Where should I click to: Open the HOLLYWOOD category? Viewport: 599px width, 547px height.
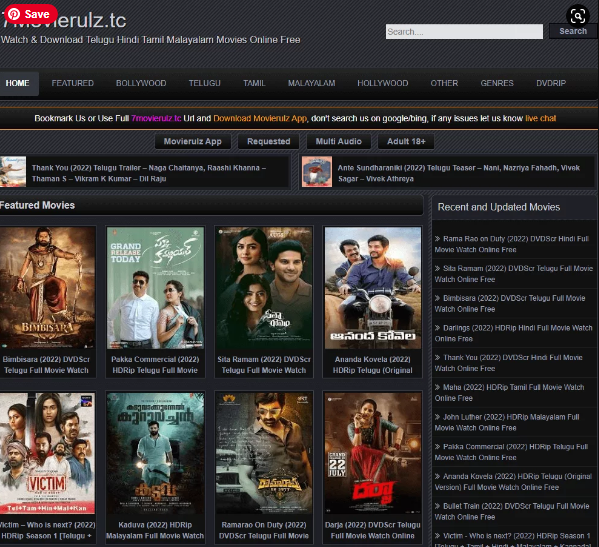[x=382, y=83]
